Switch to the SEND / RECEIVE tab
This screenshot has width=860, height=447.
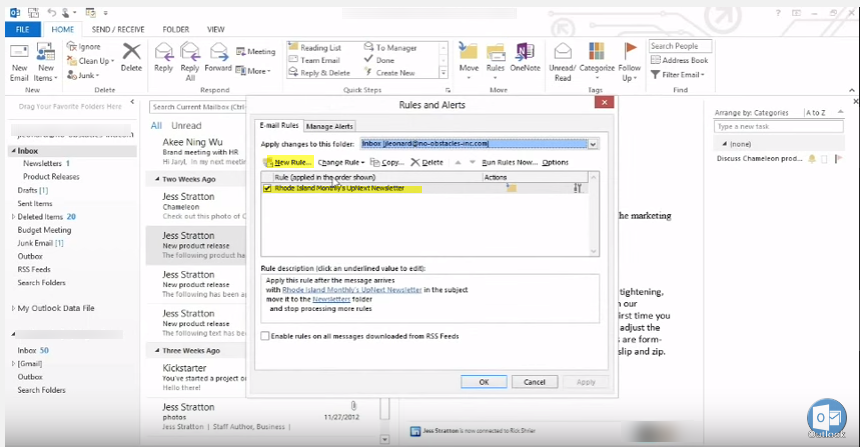(x=118, y=30)
